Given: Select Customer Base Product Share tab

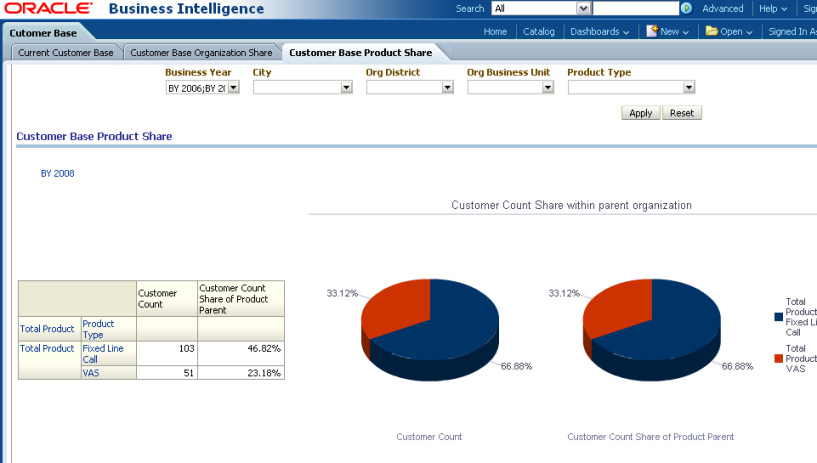Looking at the screenshot, I should tap(361, 53).
